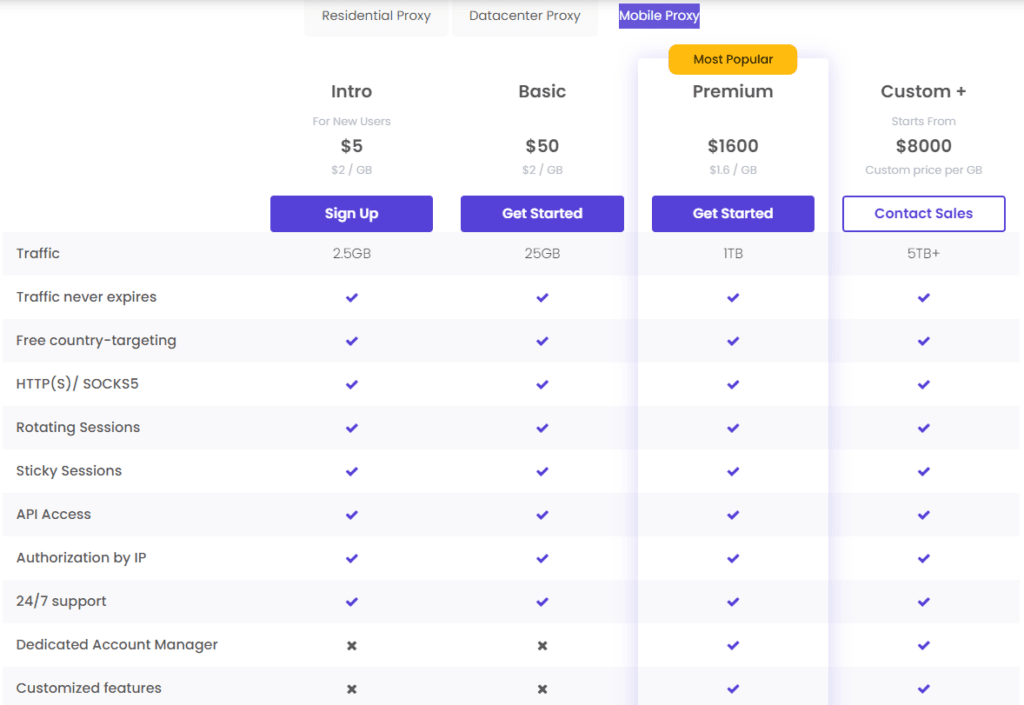Click Premium checkmark for API Access
The image size is (1024, 705).
733,515
